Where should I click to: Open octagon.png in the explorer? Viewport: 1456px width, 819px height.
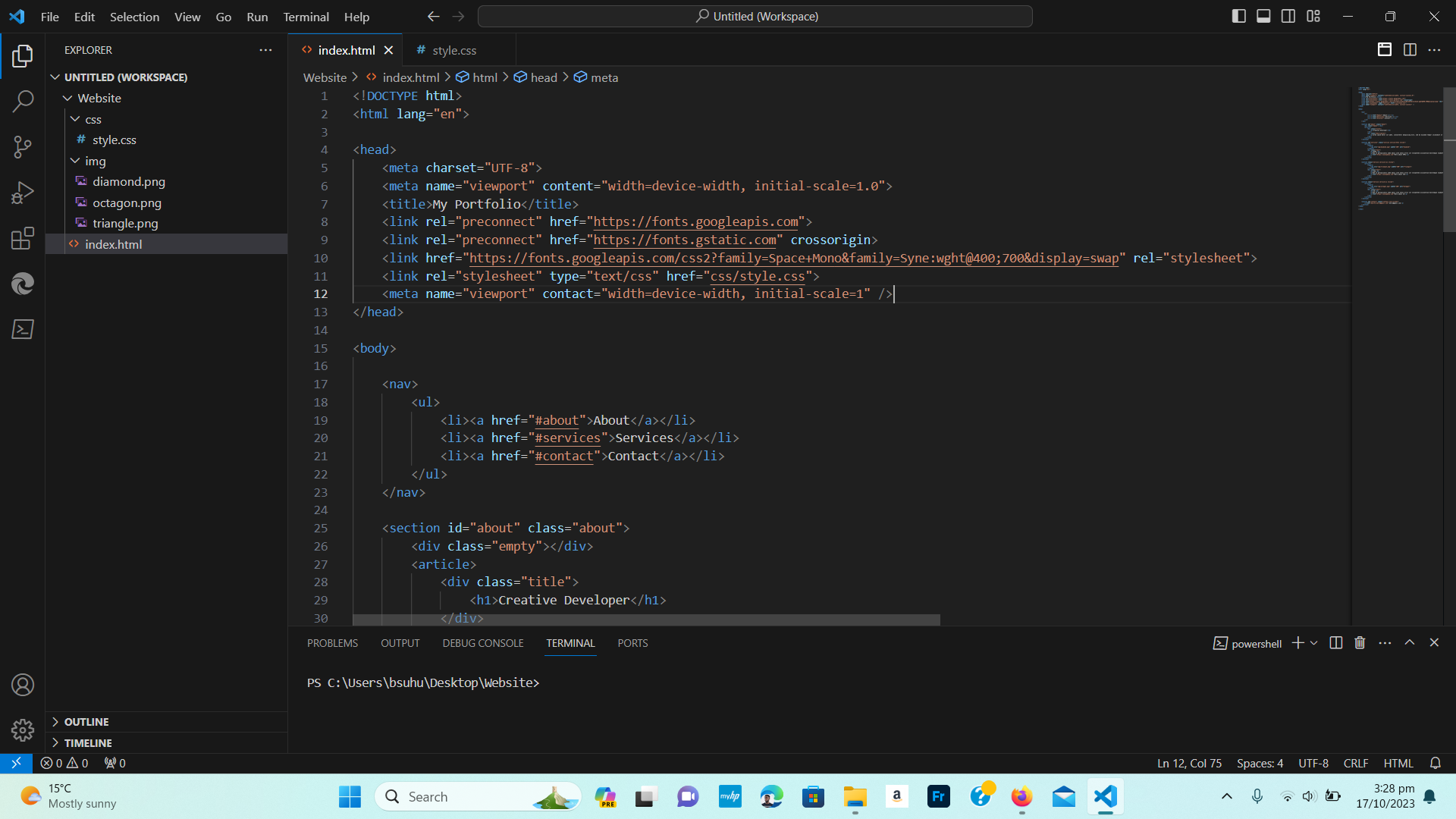127,202
